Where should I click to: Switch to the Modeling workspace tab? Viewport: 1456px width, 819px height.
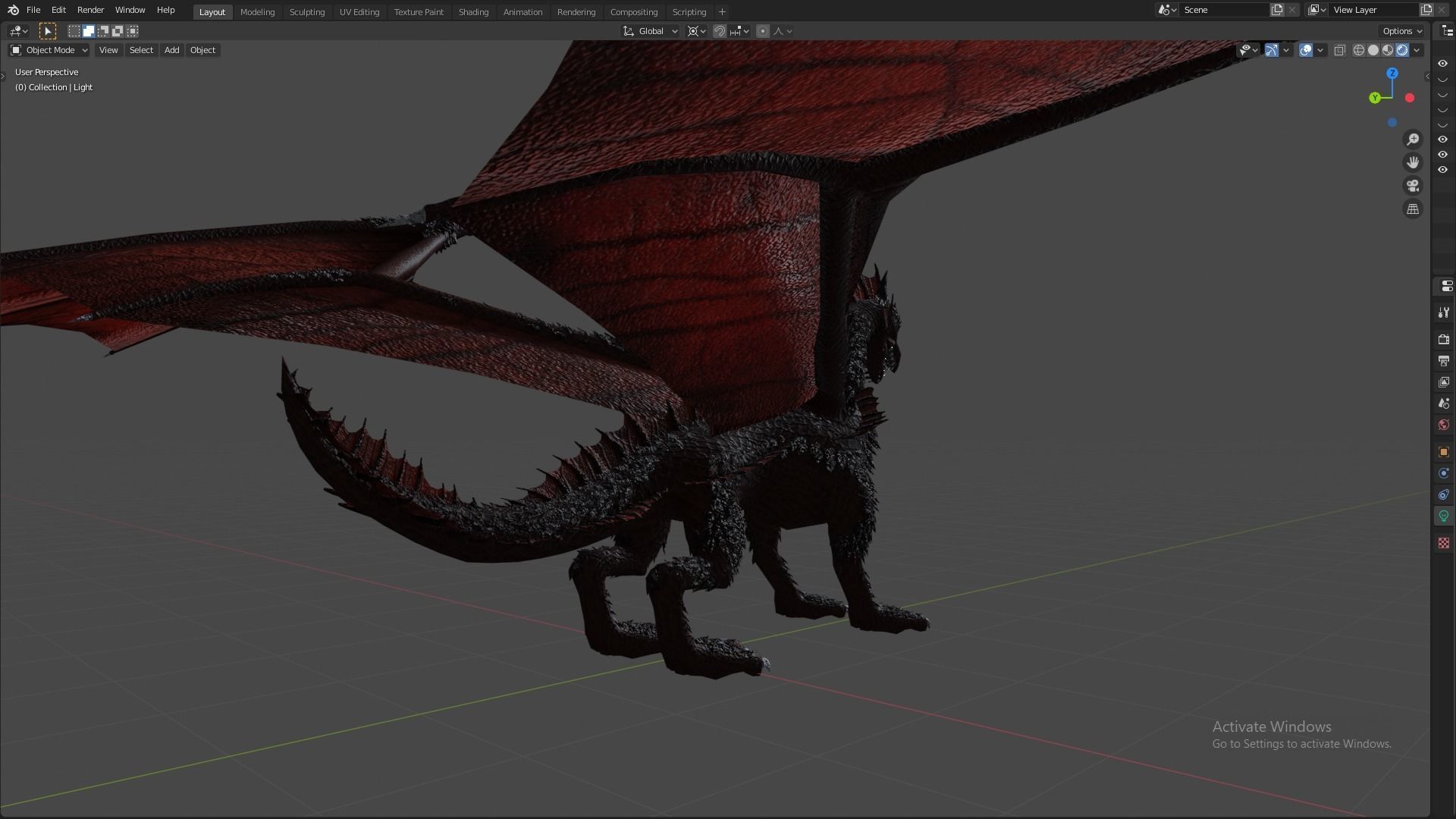coord(257,12)
